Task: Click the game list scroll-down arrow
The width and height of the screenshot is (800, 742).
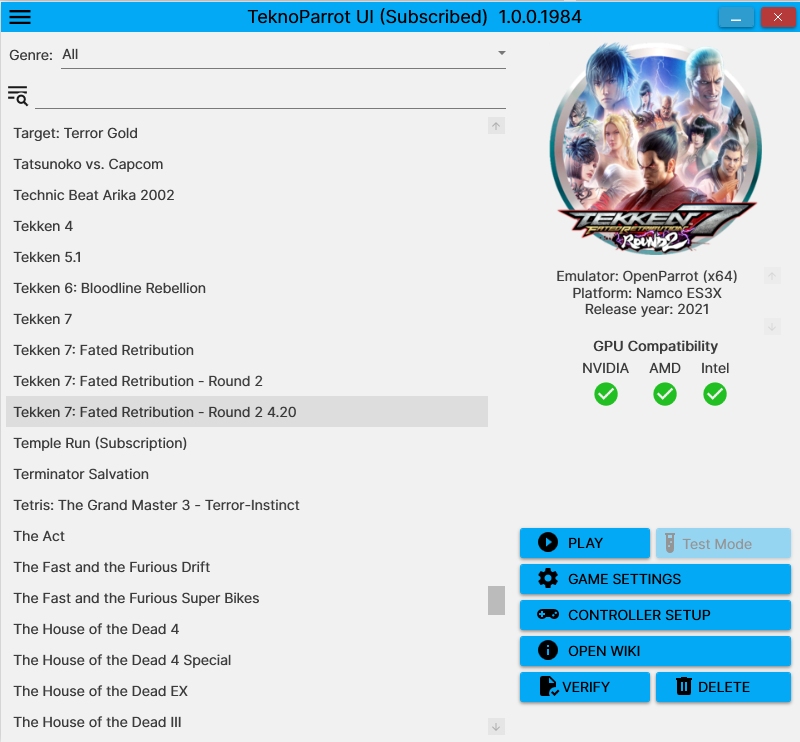Action: (x=496, y=726)
